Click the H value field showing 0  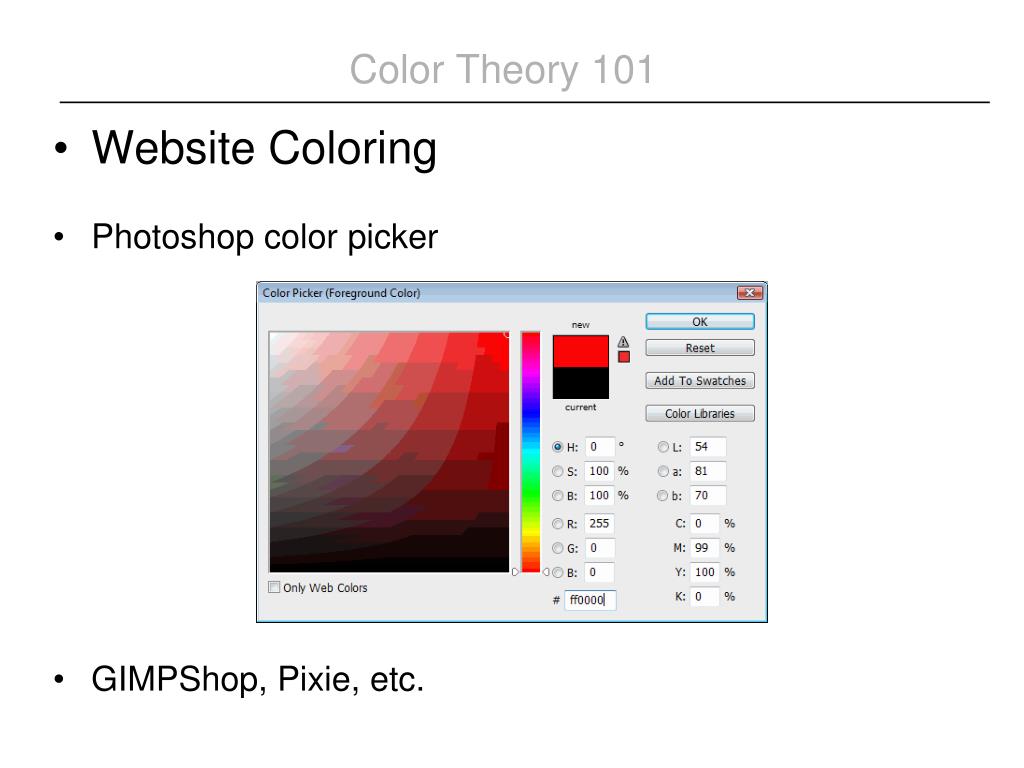coord(600,447)
